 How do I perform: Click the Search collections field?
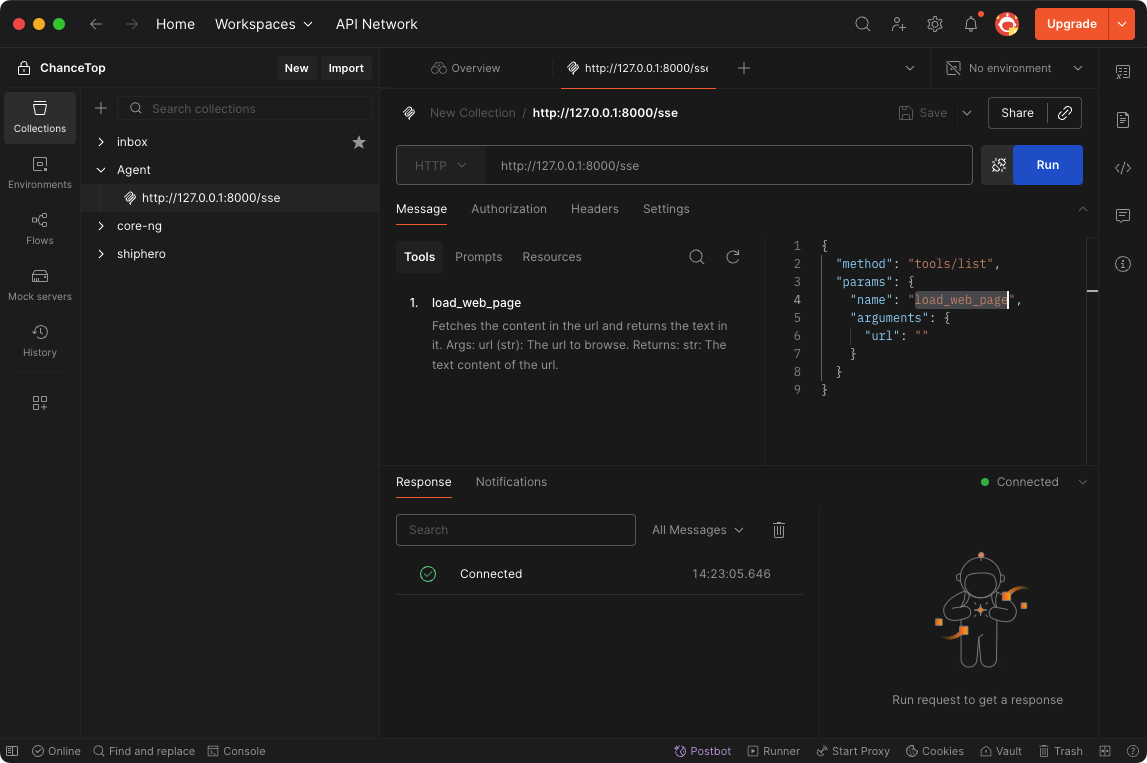[256, 108]
